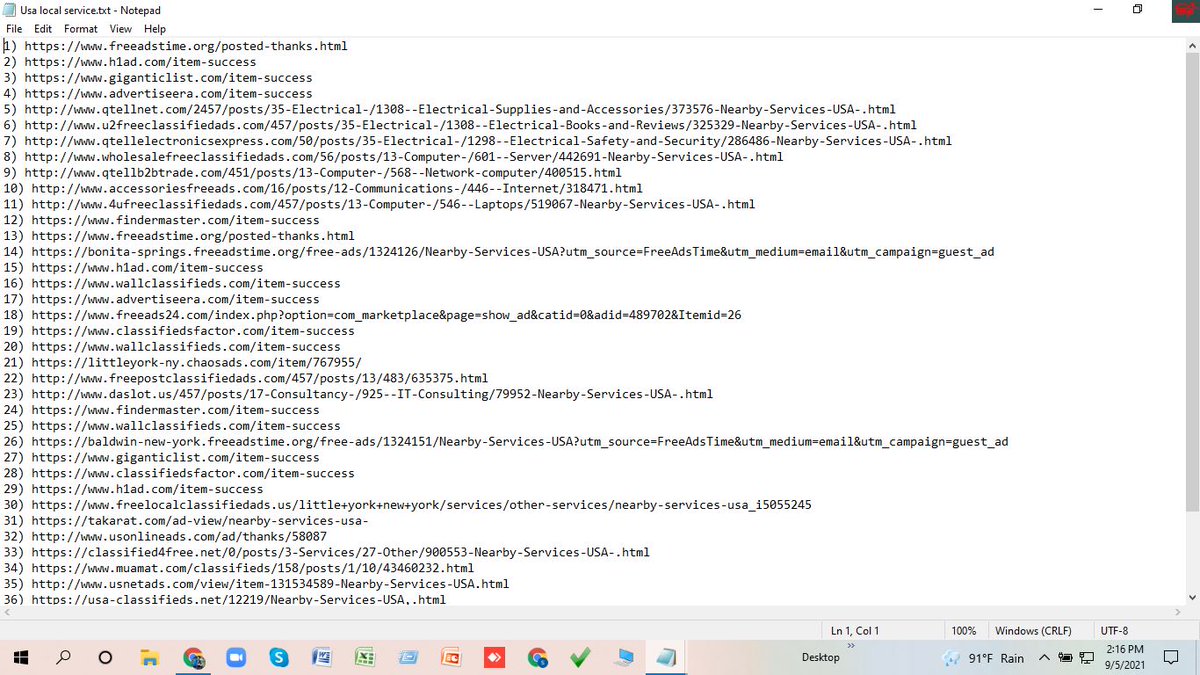Open PowerPoint taskbar icon
This screenshot has width=1200, height=675.
pos(452,658)
